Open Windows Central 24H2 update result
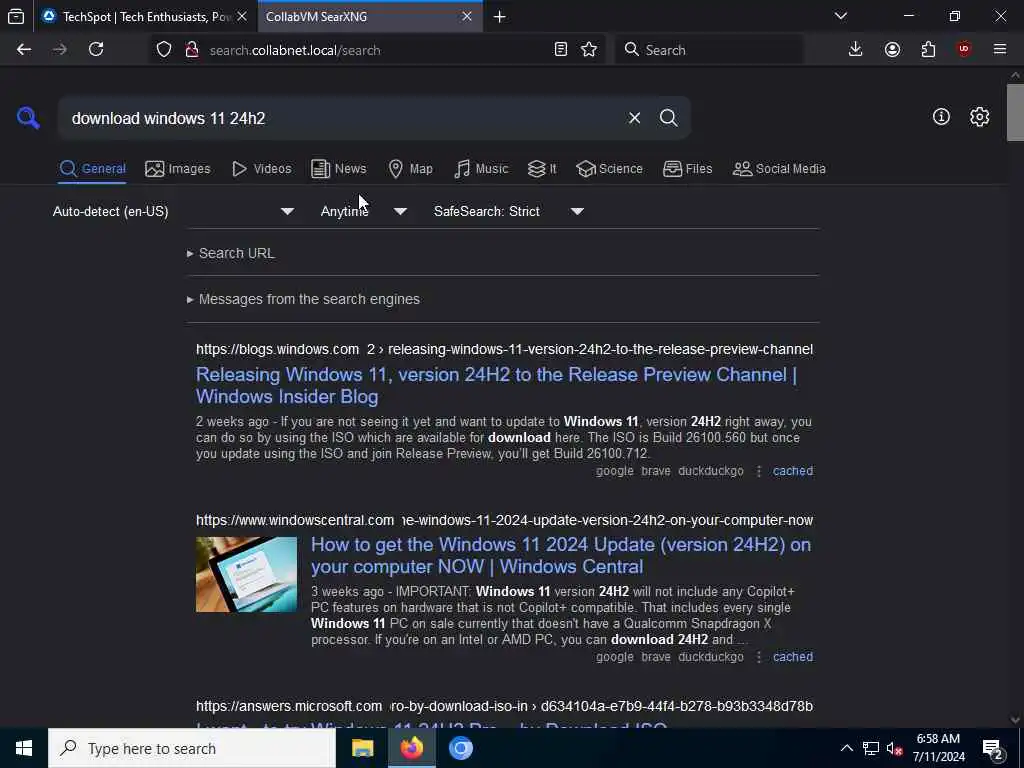Viewport: 1024px width, 768px height. (561, 555)
